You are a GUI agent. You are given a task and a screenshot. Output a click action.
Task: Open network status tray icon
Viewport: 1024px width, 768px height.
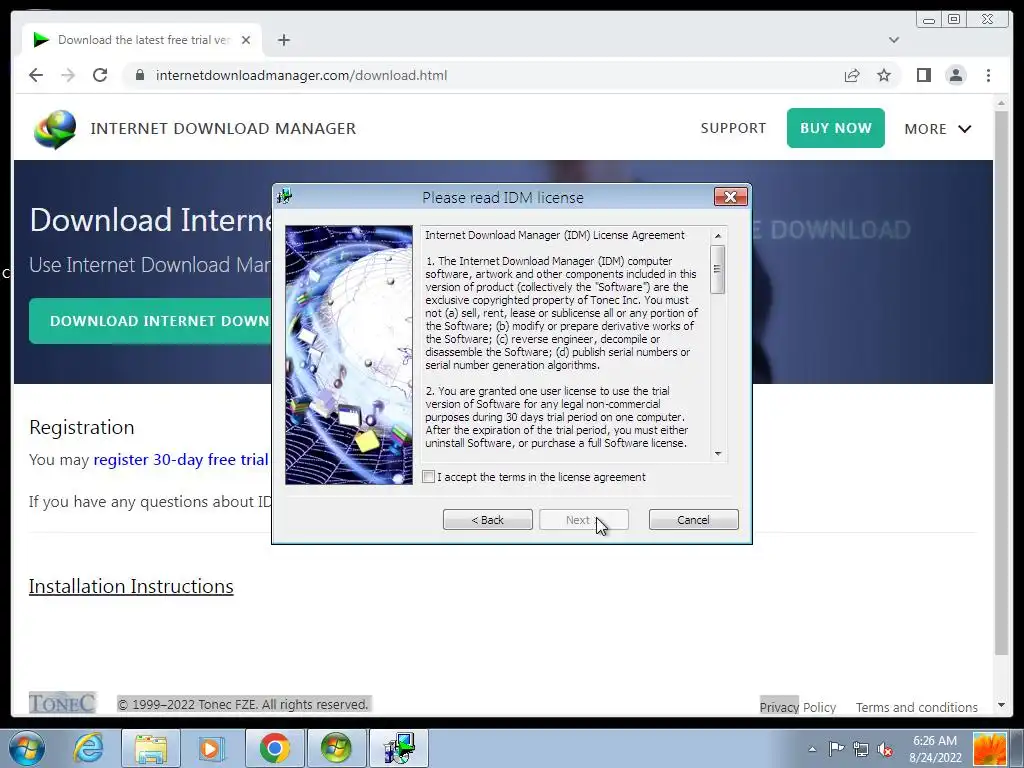(861, 749)
